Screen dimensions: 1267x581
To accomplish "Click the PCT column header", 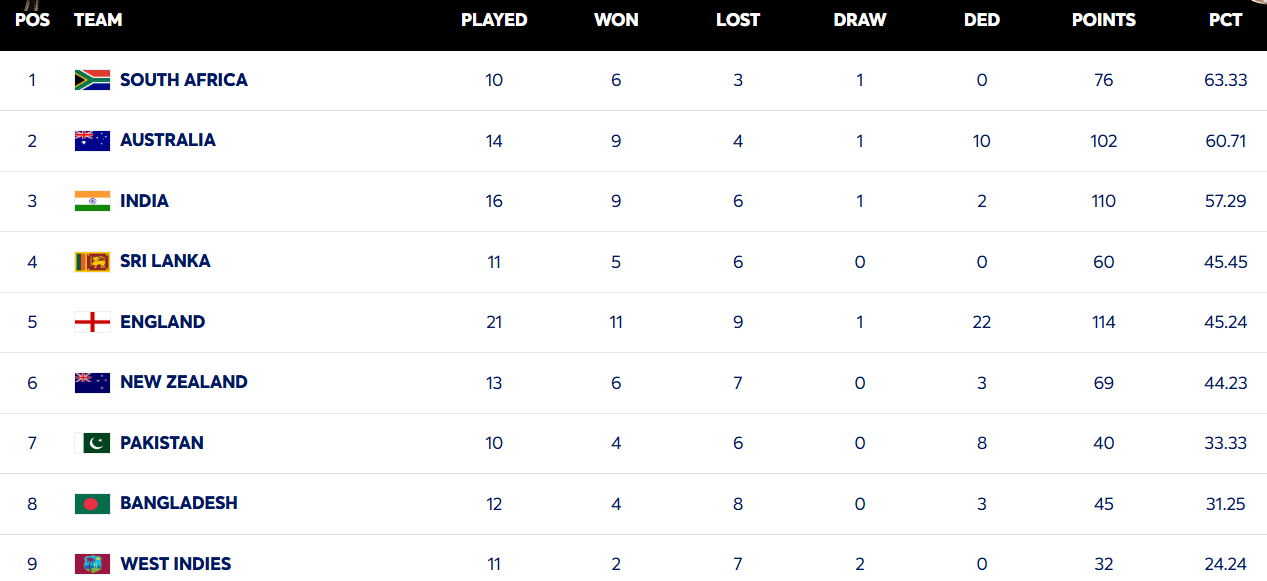I will tap(1225, 20).
